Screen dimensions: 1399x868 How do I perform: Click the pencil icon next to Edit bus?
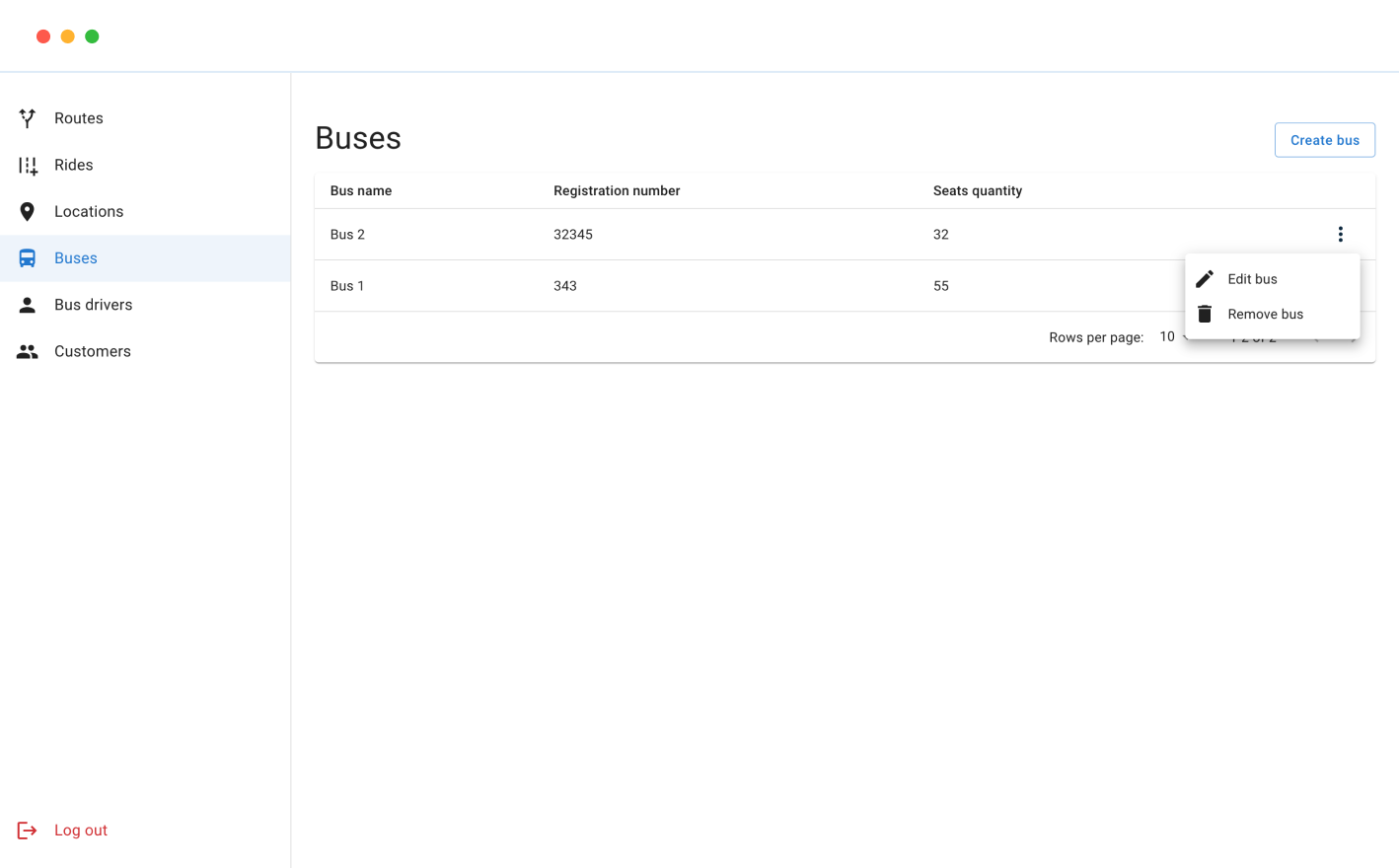(x=1205, y=278)
